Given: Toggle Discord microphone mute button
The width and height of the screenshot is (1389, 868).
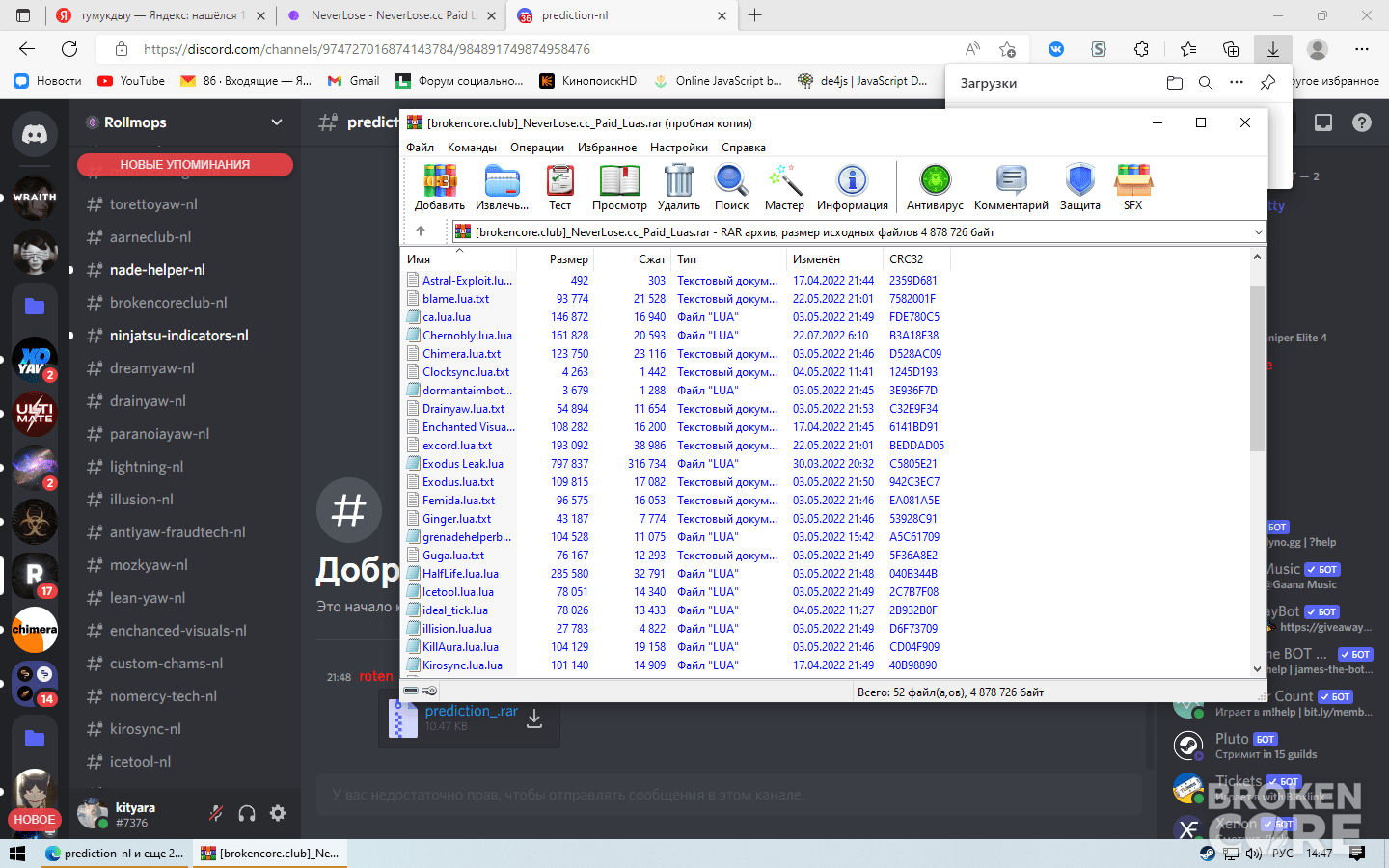Looking at the screenshot, I should (x=216, y=813).
